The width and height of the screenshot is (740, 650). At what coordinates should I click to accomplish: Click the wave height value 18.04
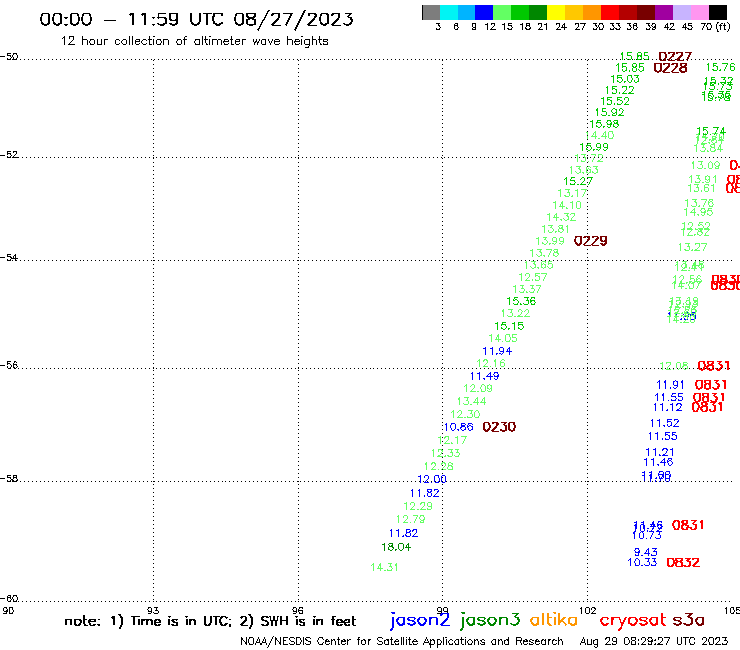[x=396, y=547]
